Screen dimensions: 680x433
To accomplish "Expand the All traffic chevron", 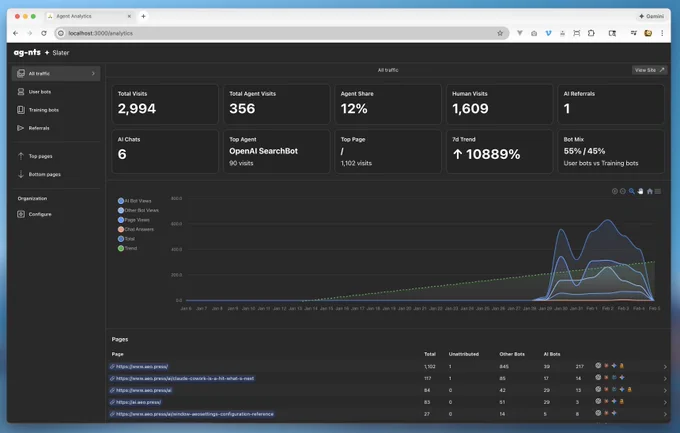I will (x=93, y=74).
